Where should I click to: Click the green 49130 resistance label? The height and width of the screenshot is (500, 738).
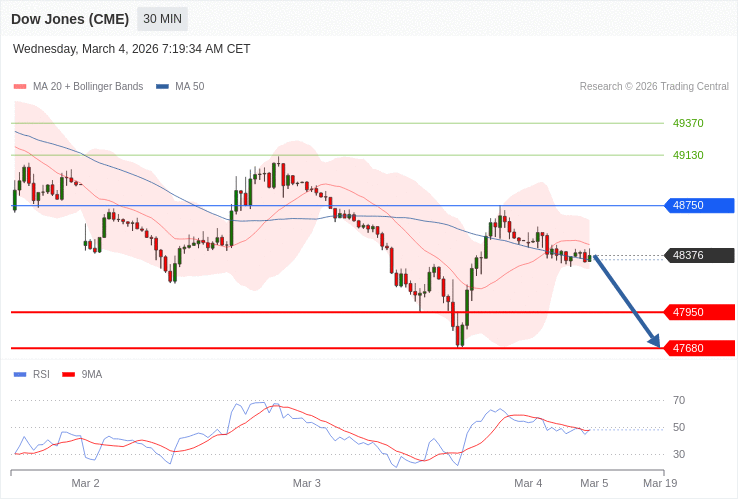pos(688,155)
